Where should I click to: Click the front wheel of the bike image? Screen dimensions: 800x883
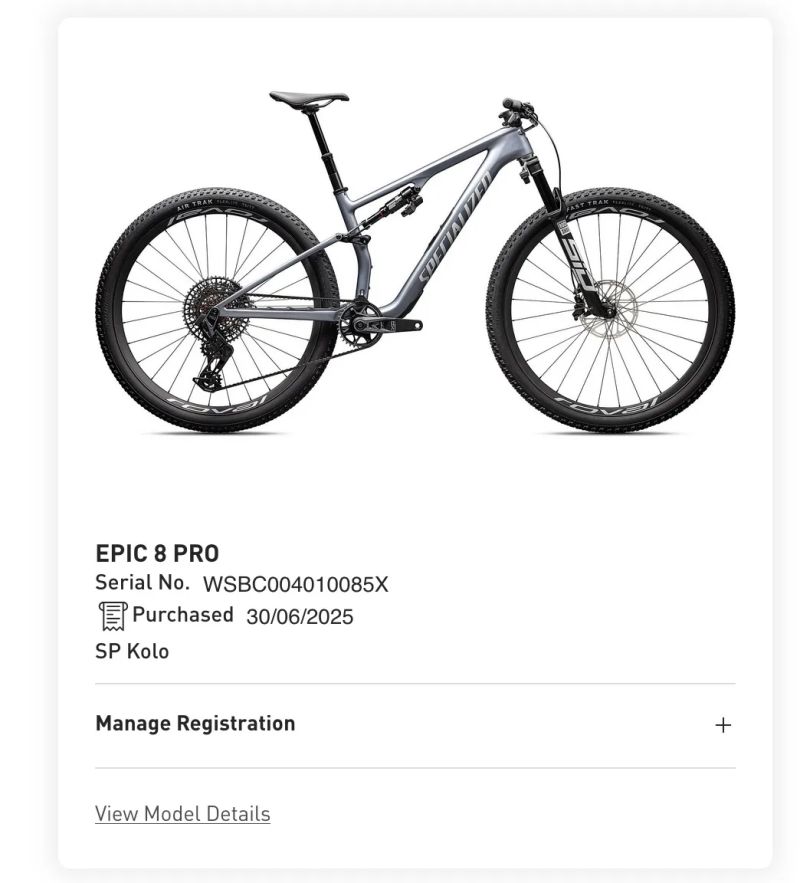[600, 310]
